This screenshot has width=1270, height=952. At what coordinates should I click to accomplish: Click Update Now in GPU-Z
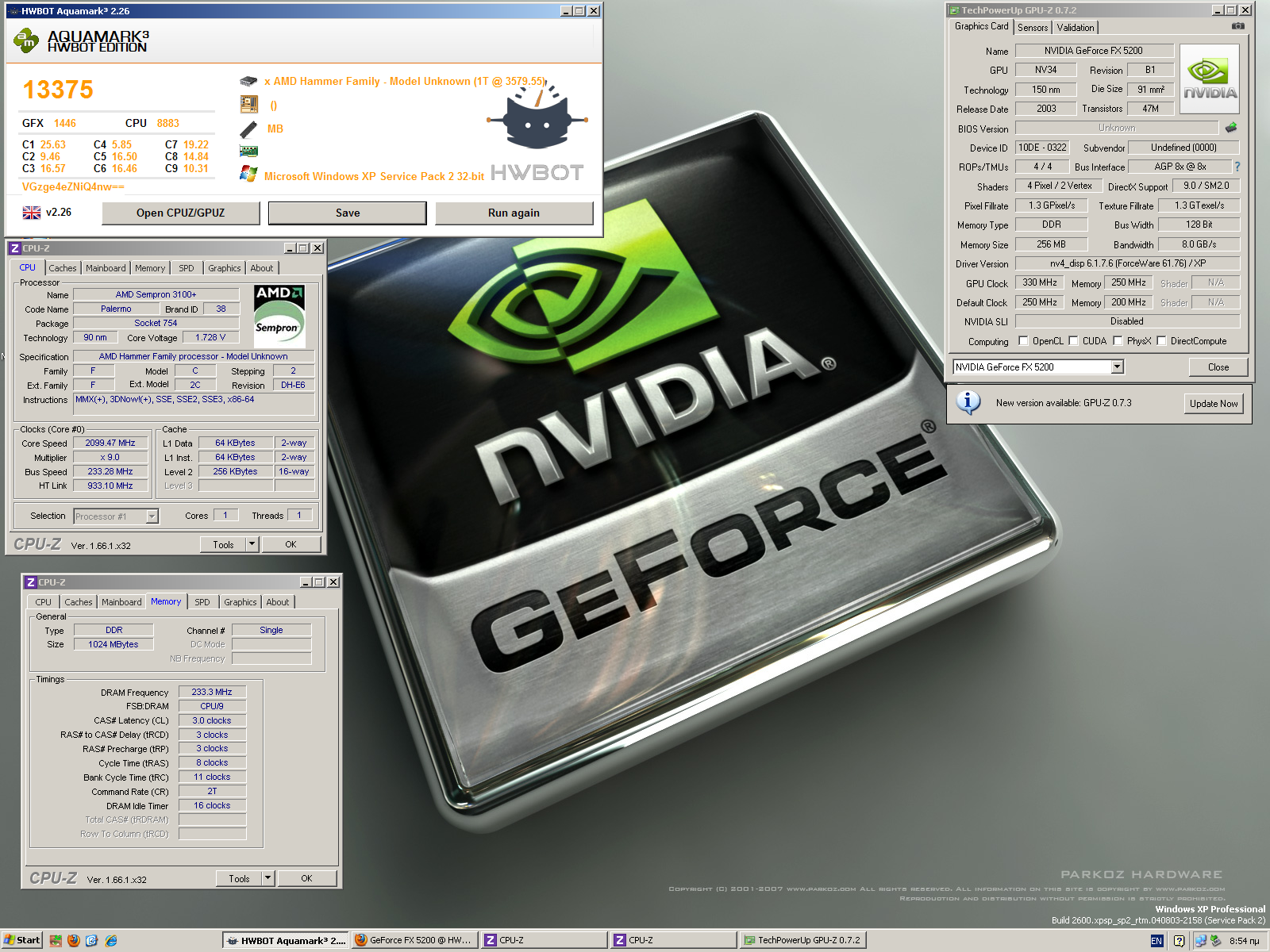point(1214,404)
